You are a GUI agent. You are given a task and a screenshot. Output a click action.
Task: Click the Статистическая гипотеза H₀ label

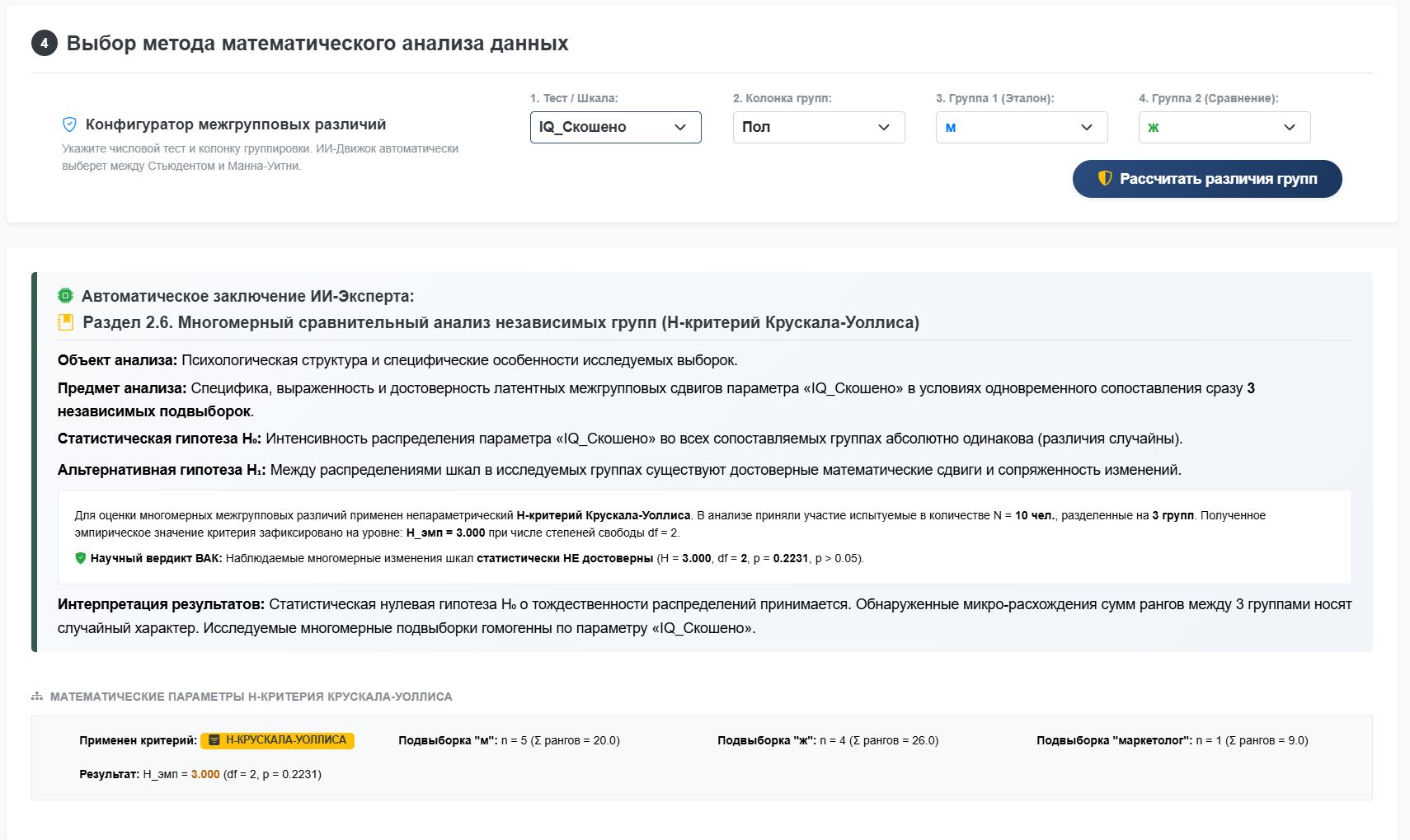click(x=159, y=439)
